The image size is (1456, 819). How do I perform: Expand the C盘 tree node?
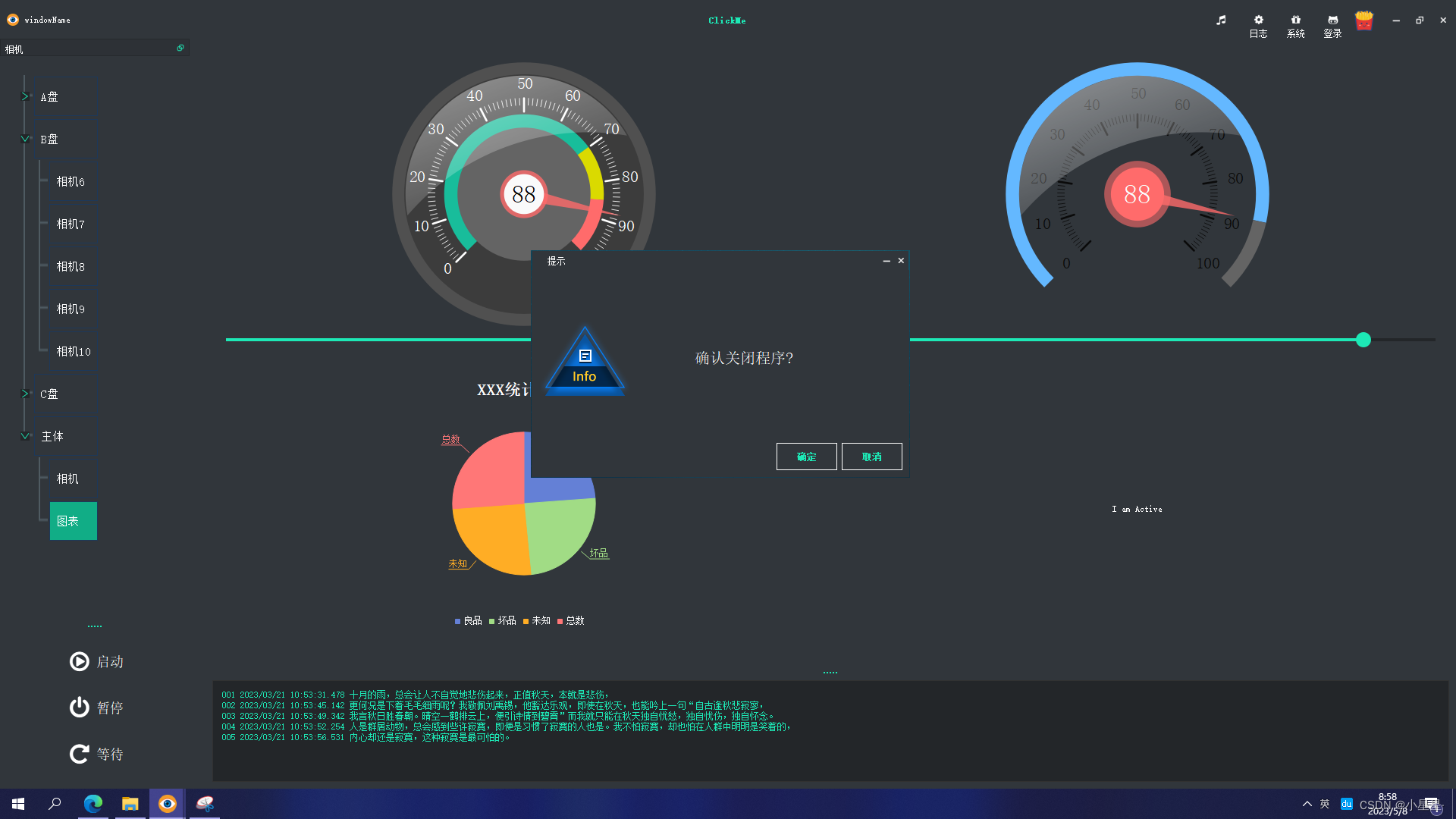pos(24,394)
